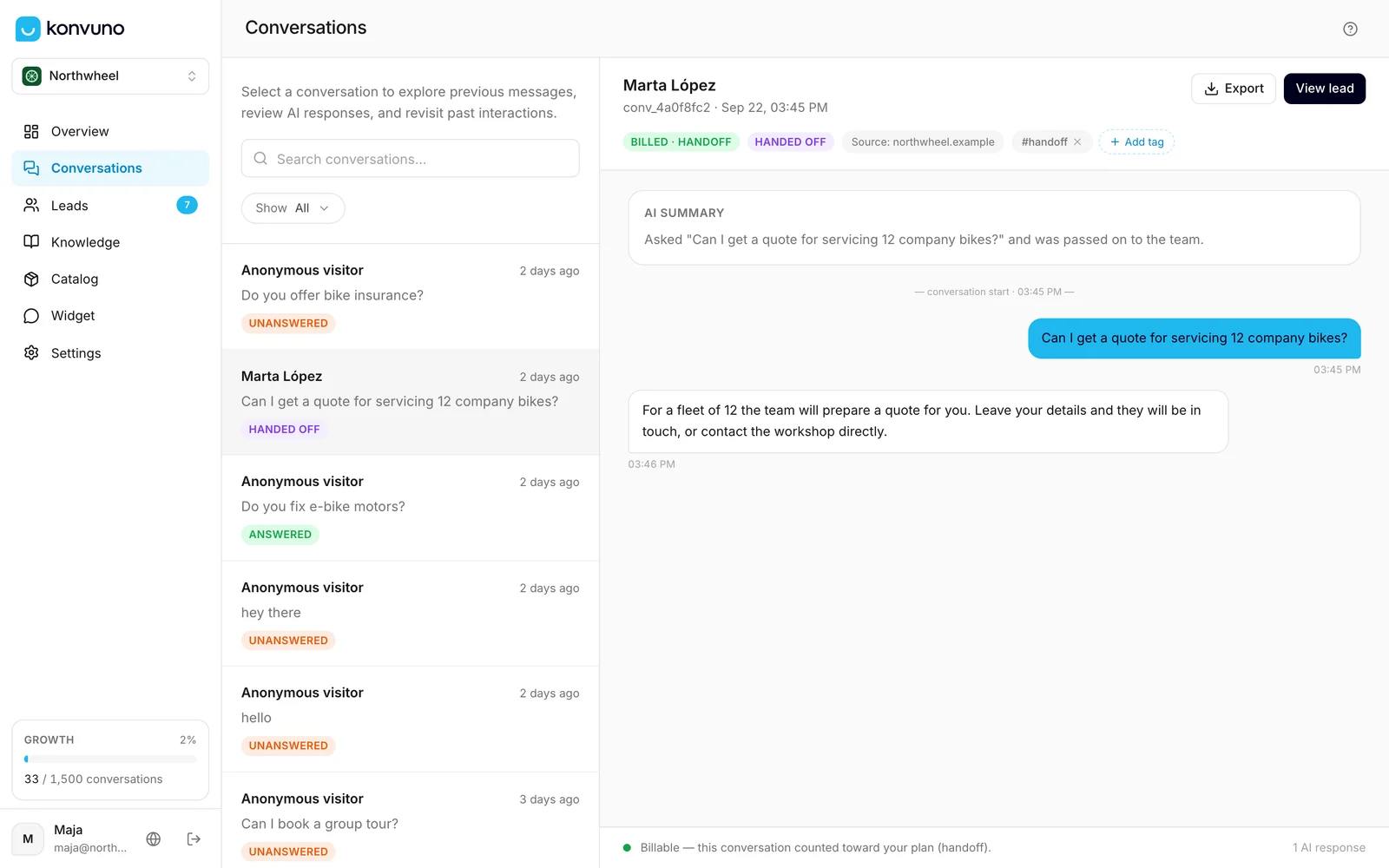This screenshot has height=868, width=1389.
Task: Open the help icon in the header
Action: pos(1350,29)
